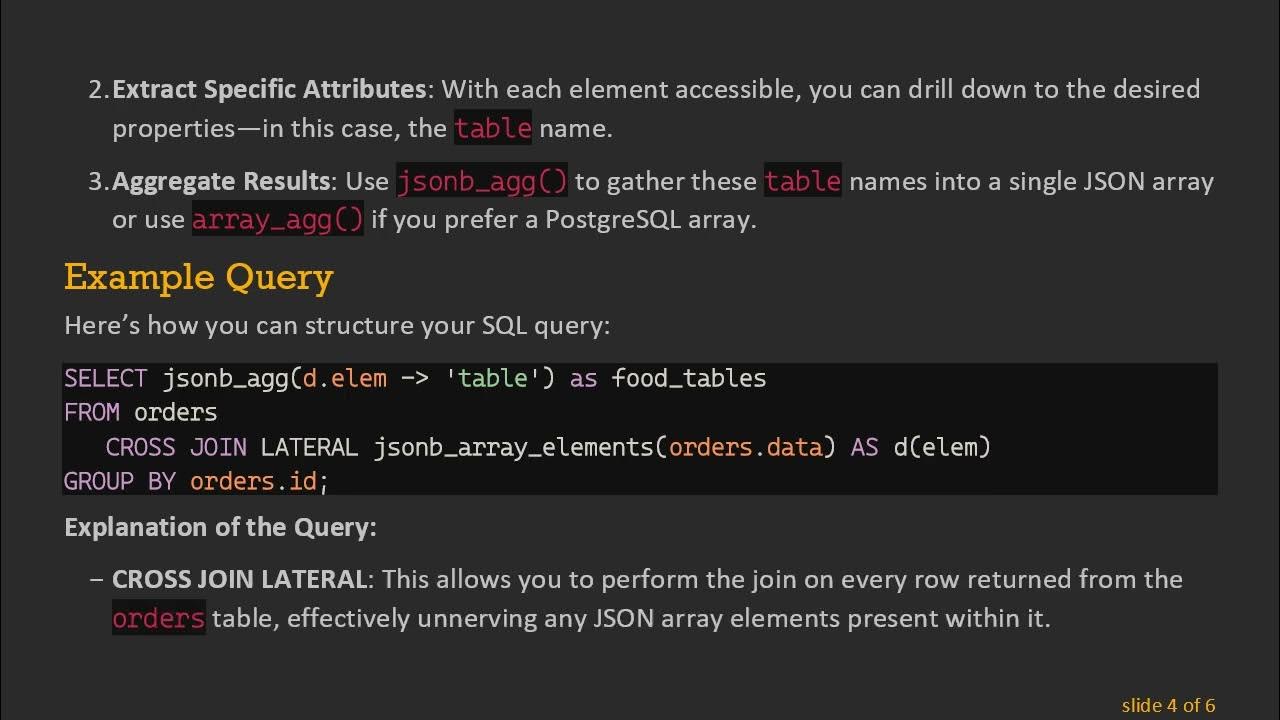Click the "Aggregate Results" bold heading

(x=221, y=181)
